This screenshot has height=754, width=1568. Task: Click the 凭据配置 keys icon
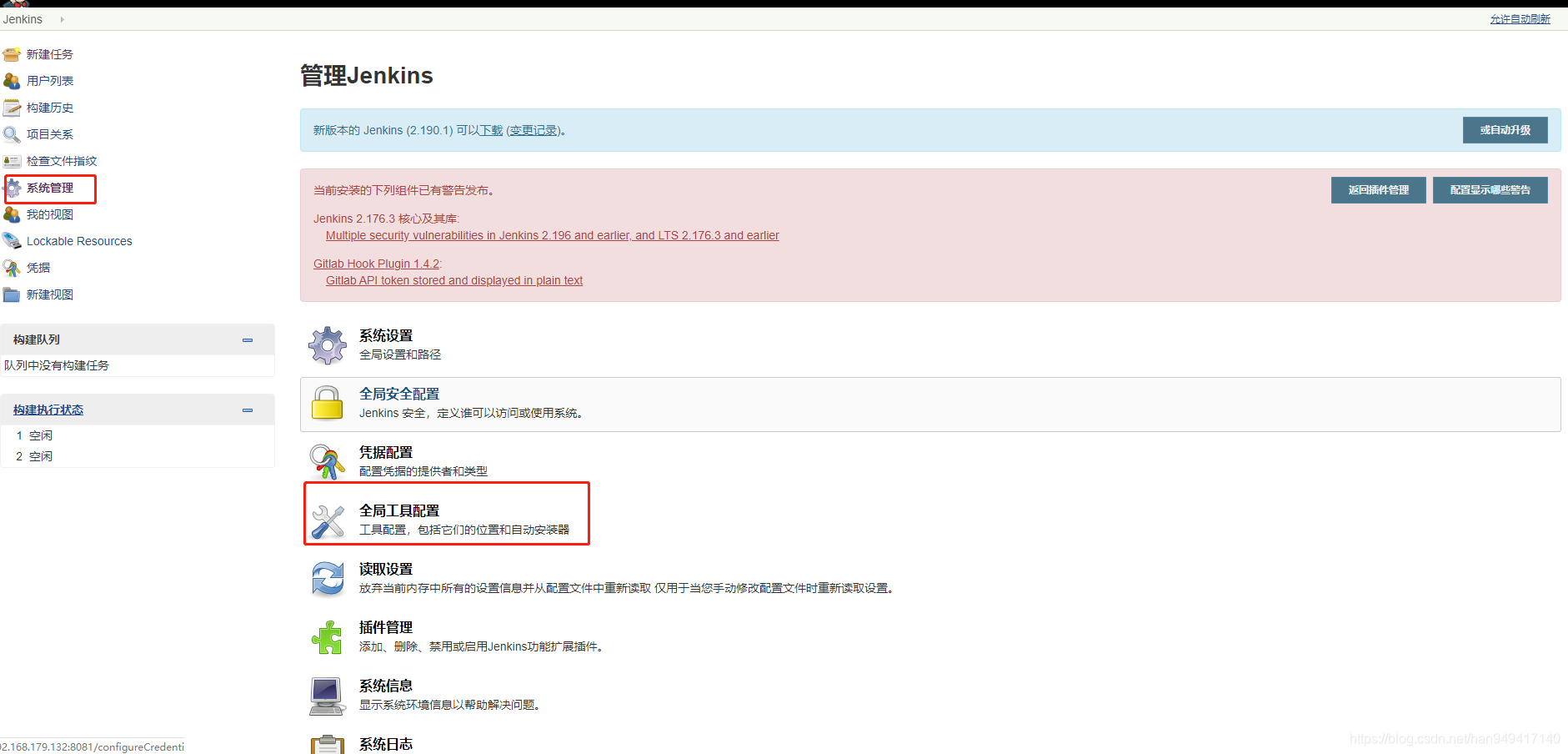[x=328, y=462]
